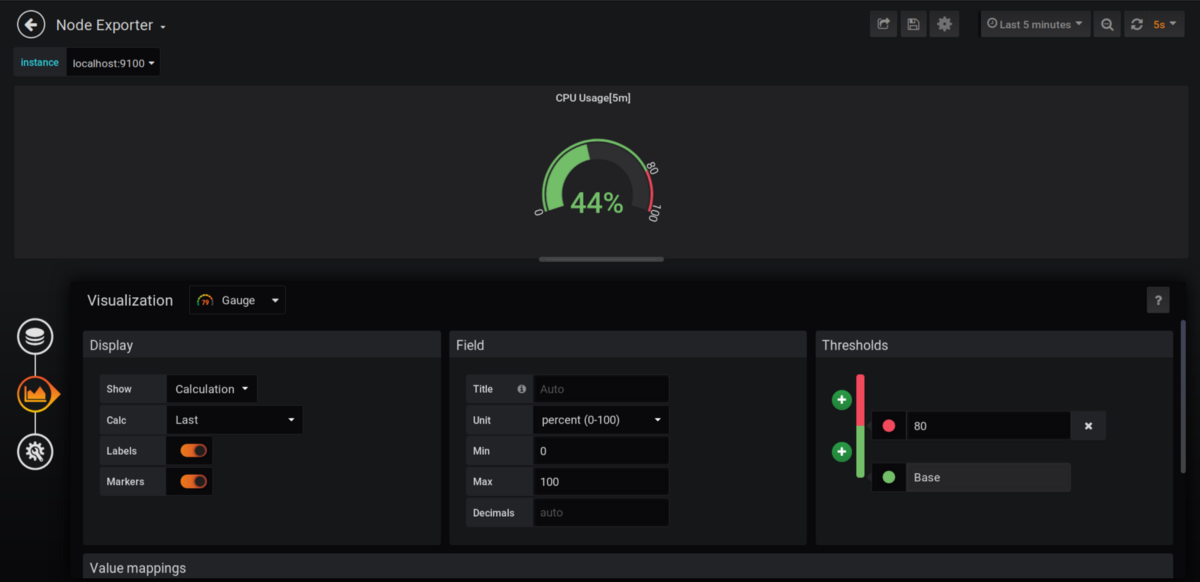Viewport: 1200px width, 582px height.
Task: Open dashboard settings gear icon
Action: pyautogui.click(x=944, y=25)
